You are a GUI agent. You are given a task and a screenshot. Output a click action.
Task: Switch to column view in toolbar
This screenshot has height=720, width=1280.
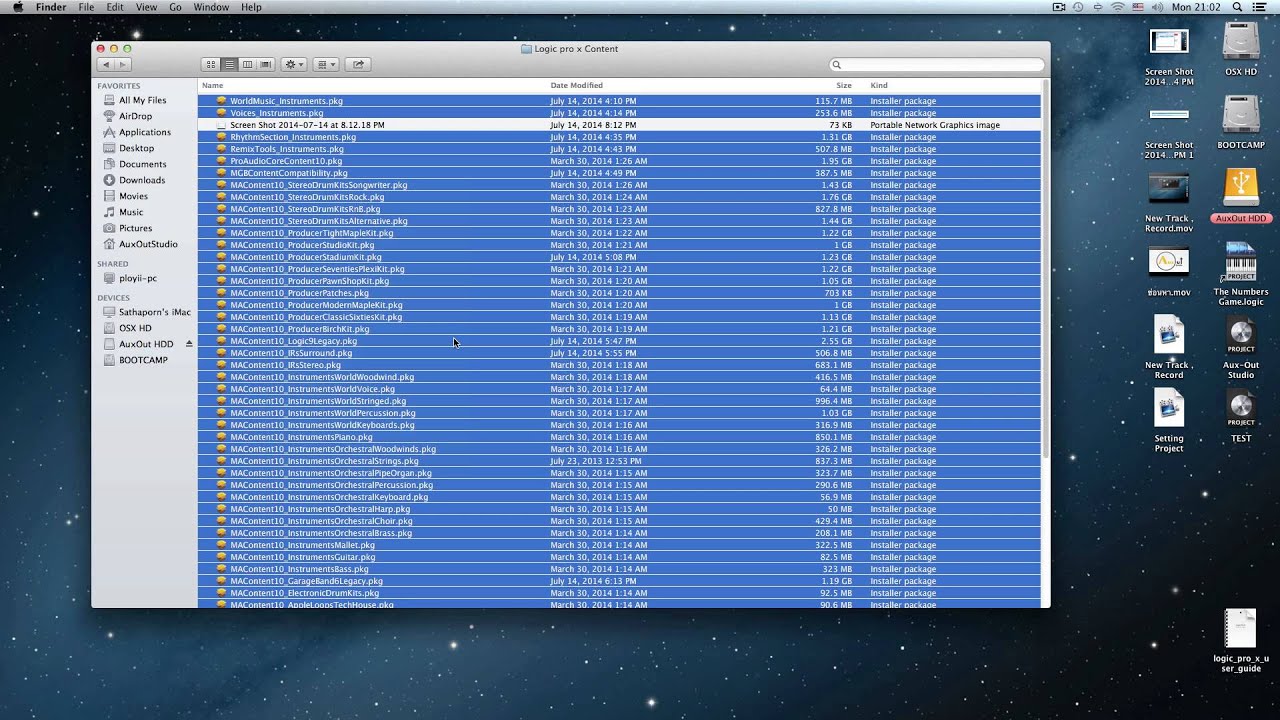coord(247,64)
